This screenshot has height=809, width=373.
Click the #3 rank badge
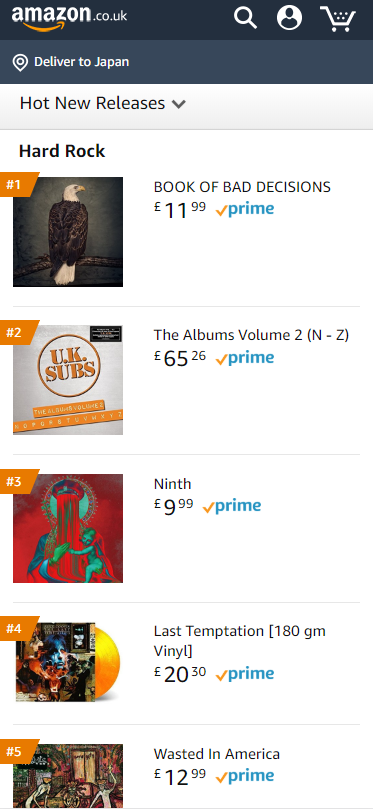19,481
